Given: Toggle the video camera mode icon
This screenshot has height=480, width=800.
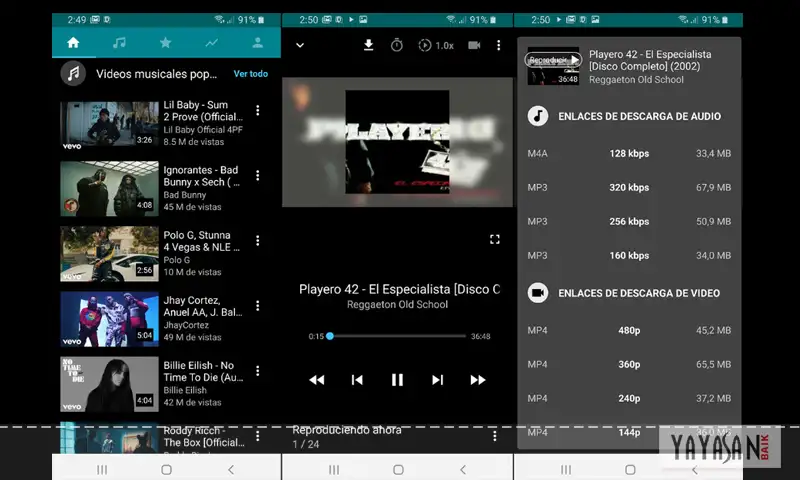Looking at the screenshot, I should [474, 45].
